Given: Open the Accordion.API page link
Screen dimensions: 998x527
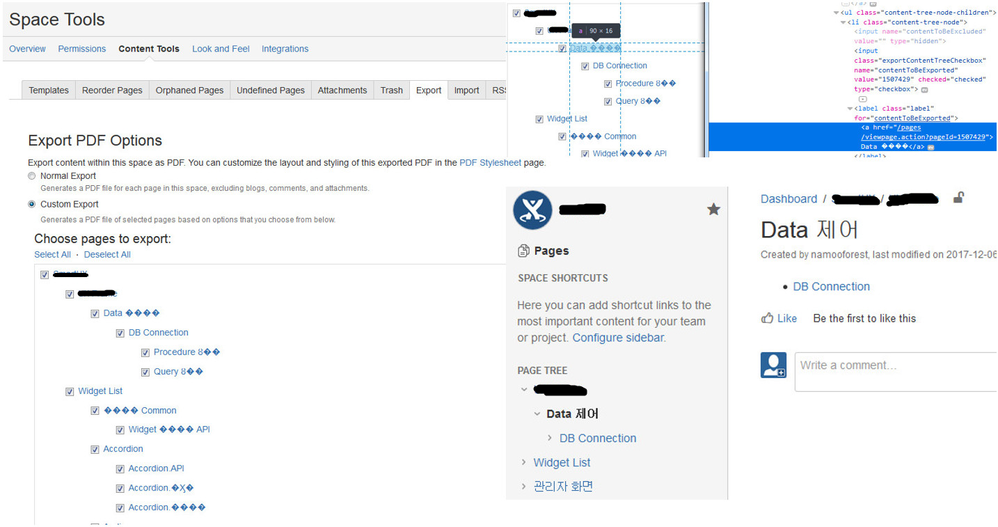Looking at the screenshot, I should pyautogui.click(x=156, y=468).
